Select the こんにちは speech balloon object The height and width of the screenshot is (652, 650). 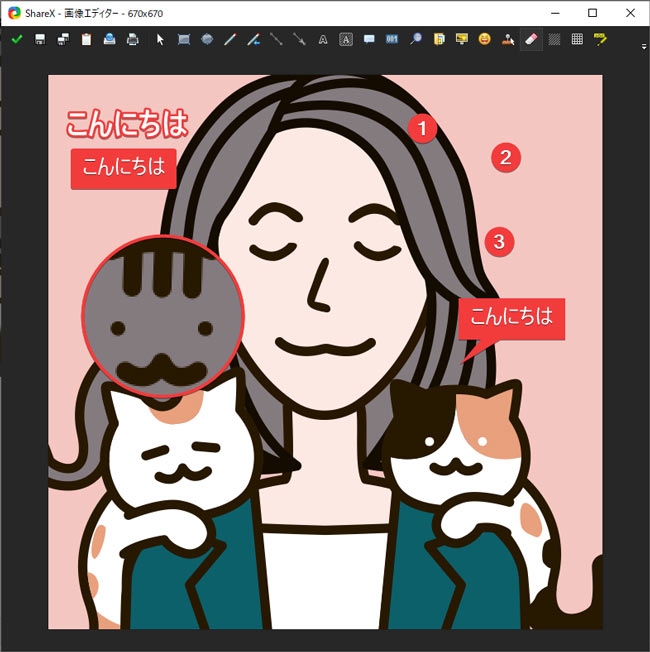[x=512, y=319]
